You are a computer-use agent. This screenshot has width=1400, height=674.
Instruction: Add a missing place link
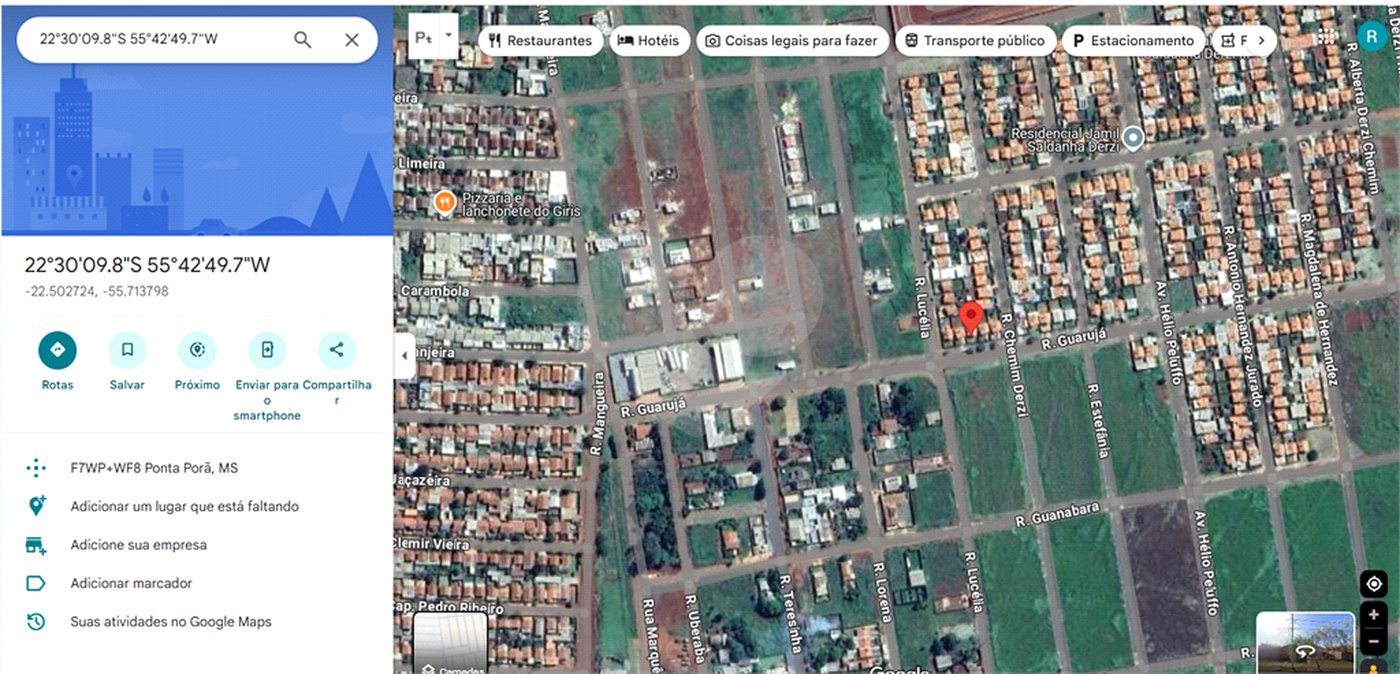click(x=184, y=507)
